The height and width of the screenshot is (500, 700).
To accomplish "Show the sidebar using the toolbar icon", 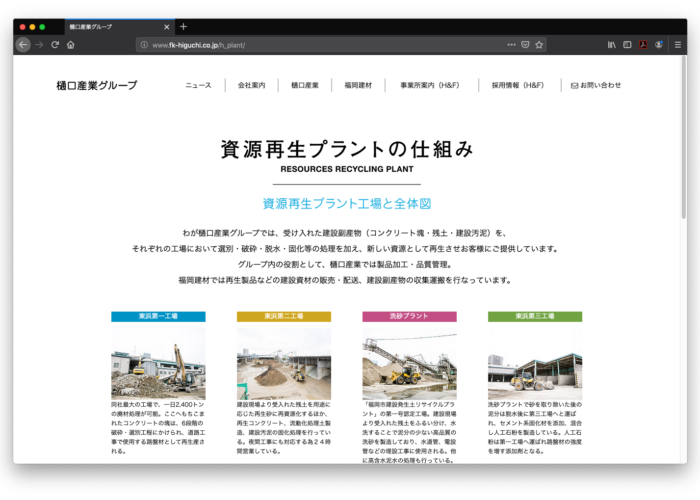I will pos(627,45).
